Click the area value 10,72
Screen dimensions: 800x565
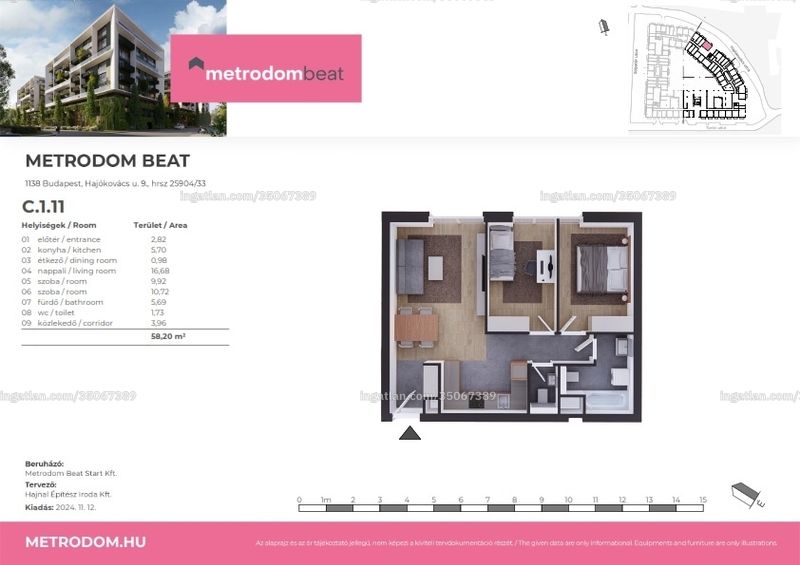point(160,292)
